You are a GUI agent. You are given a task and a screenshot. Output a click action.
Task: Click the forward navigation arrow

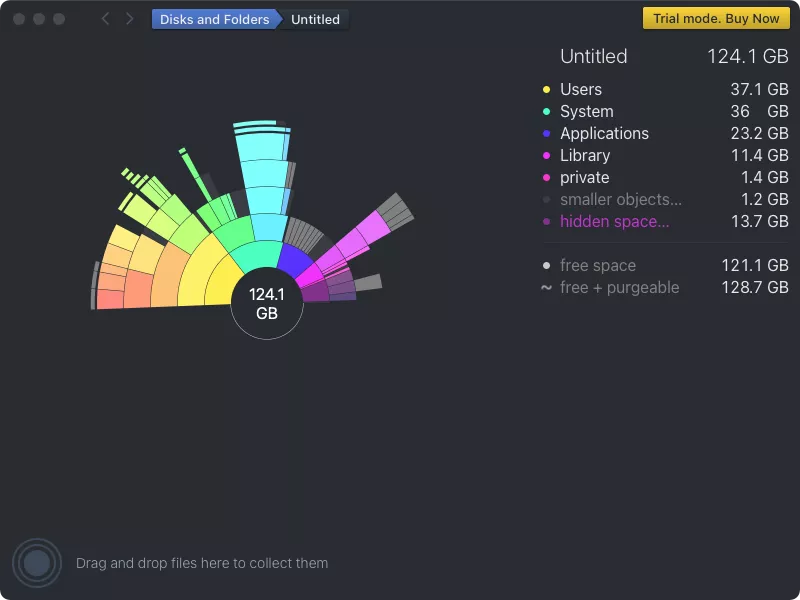[x=130, y=19]
